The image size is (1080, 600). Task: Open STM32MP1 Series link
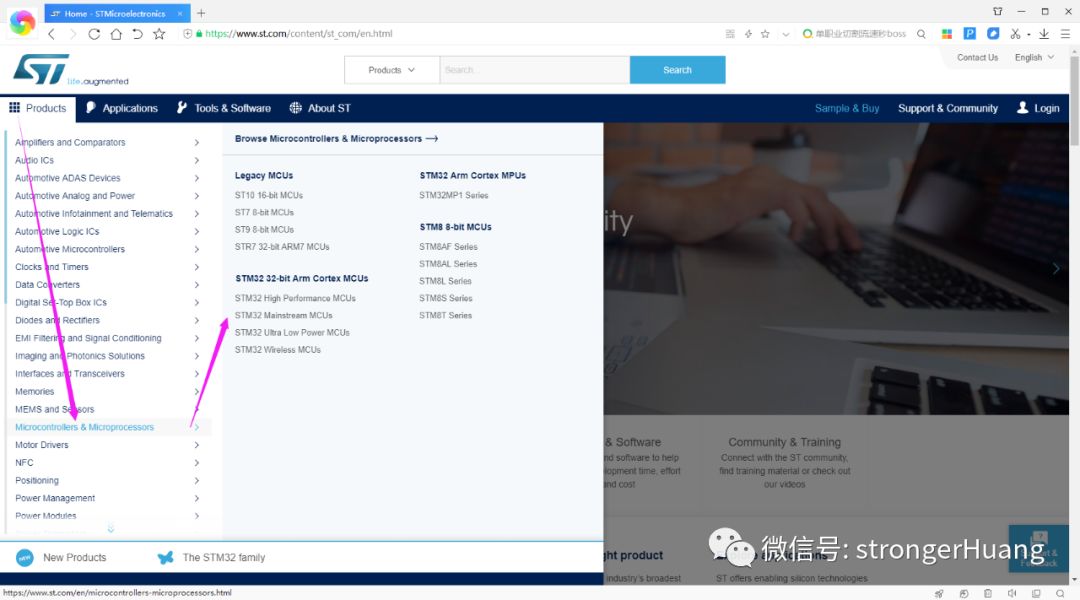point(454,196)
